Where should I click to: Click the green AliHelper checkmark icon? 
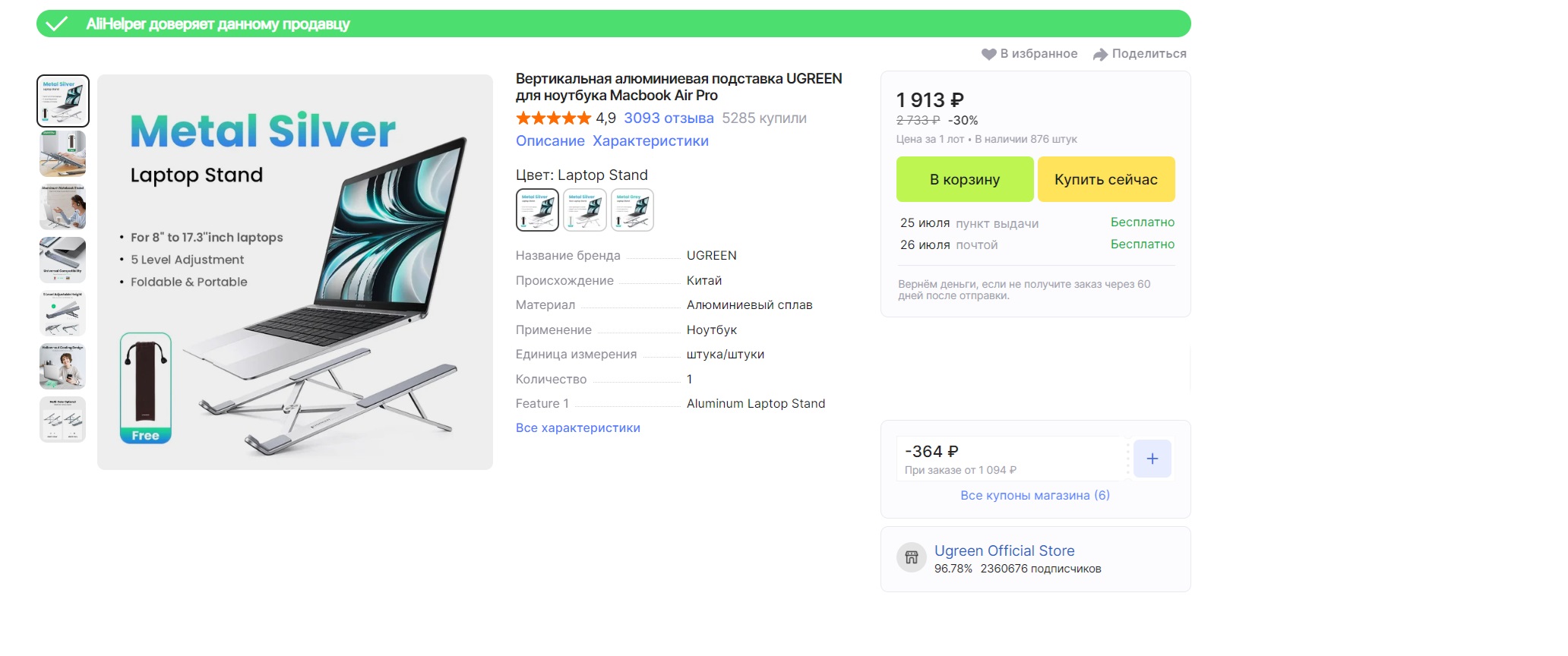[x=57, y=24]
